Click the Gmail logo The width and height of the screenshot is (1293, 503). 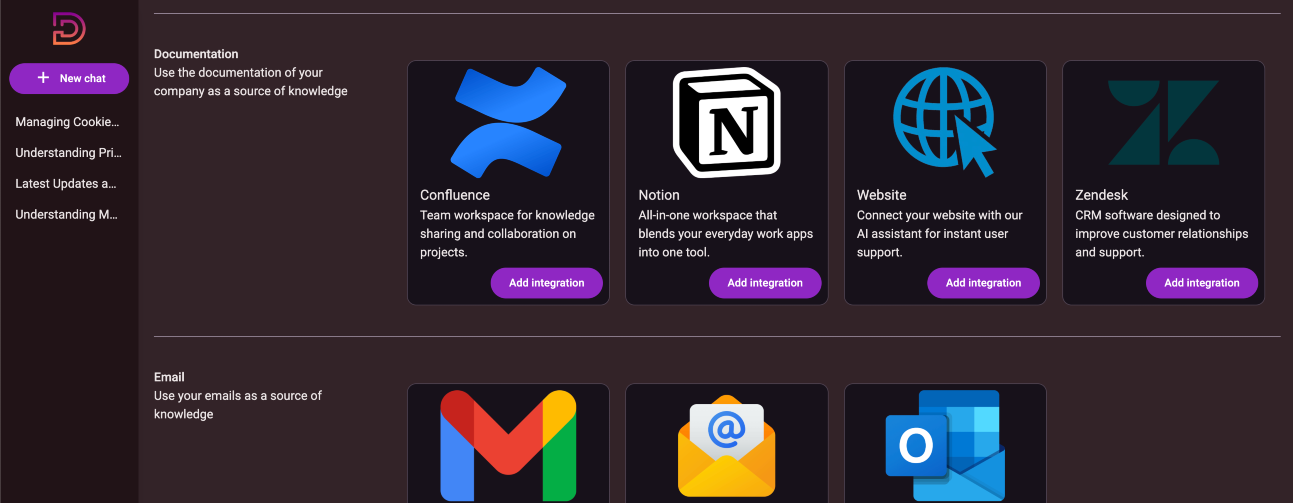508,446
